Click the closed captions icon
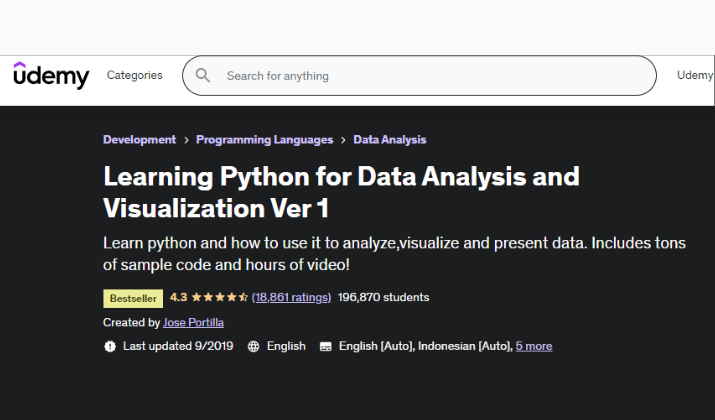This screenshot has width=715, height=420. click(325, 346)
